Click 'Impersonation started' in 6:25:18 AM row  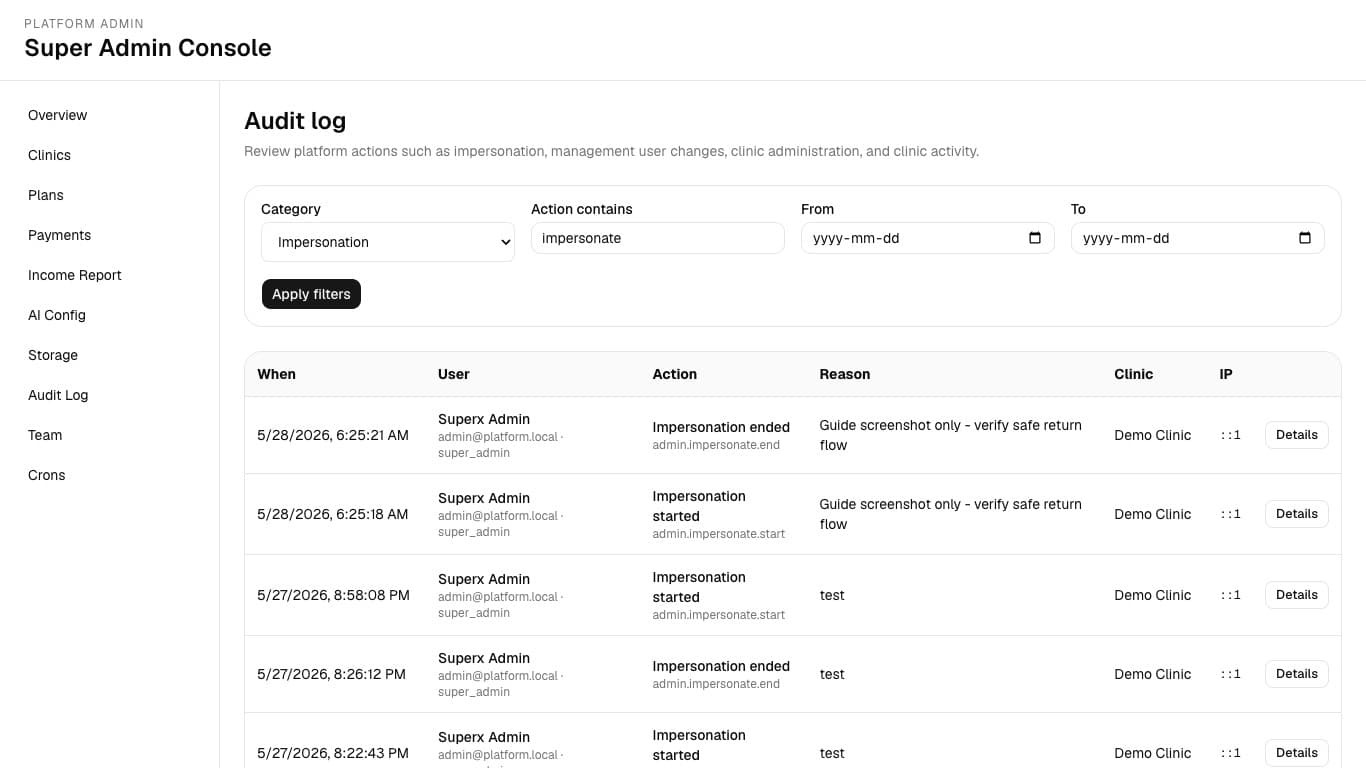tap(699, 506)
